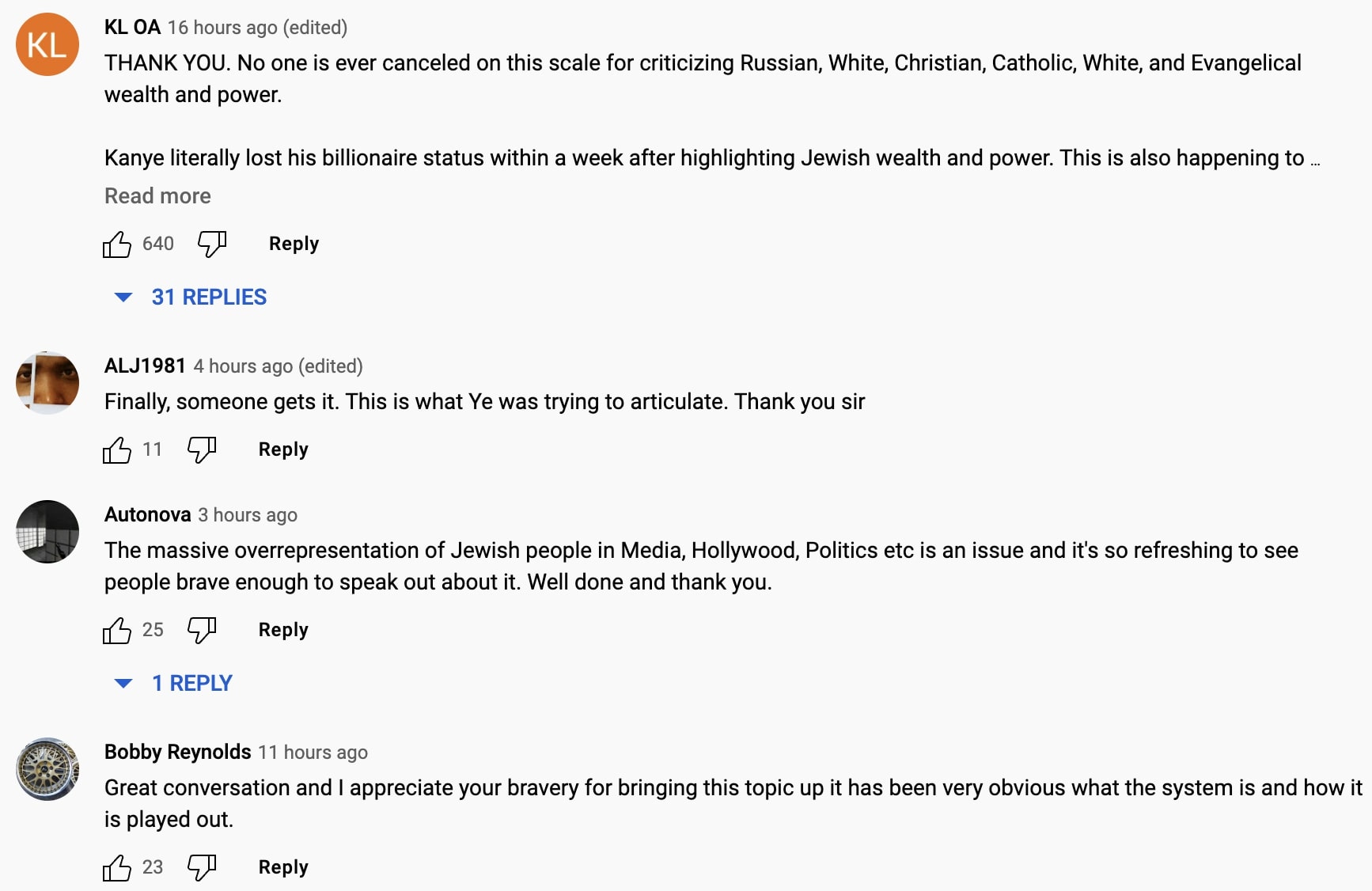The width and height of the screenshot is (1372, 891).
Task: Reply to Autonova's comment
Action: point(283,630)
